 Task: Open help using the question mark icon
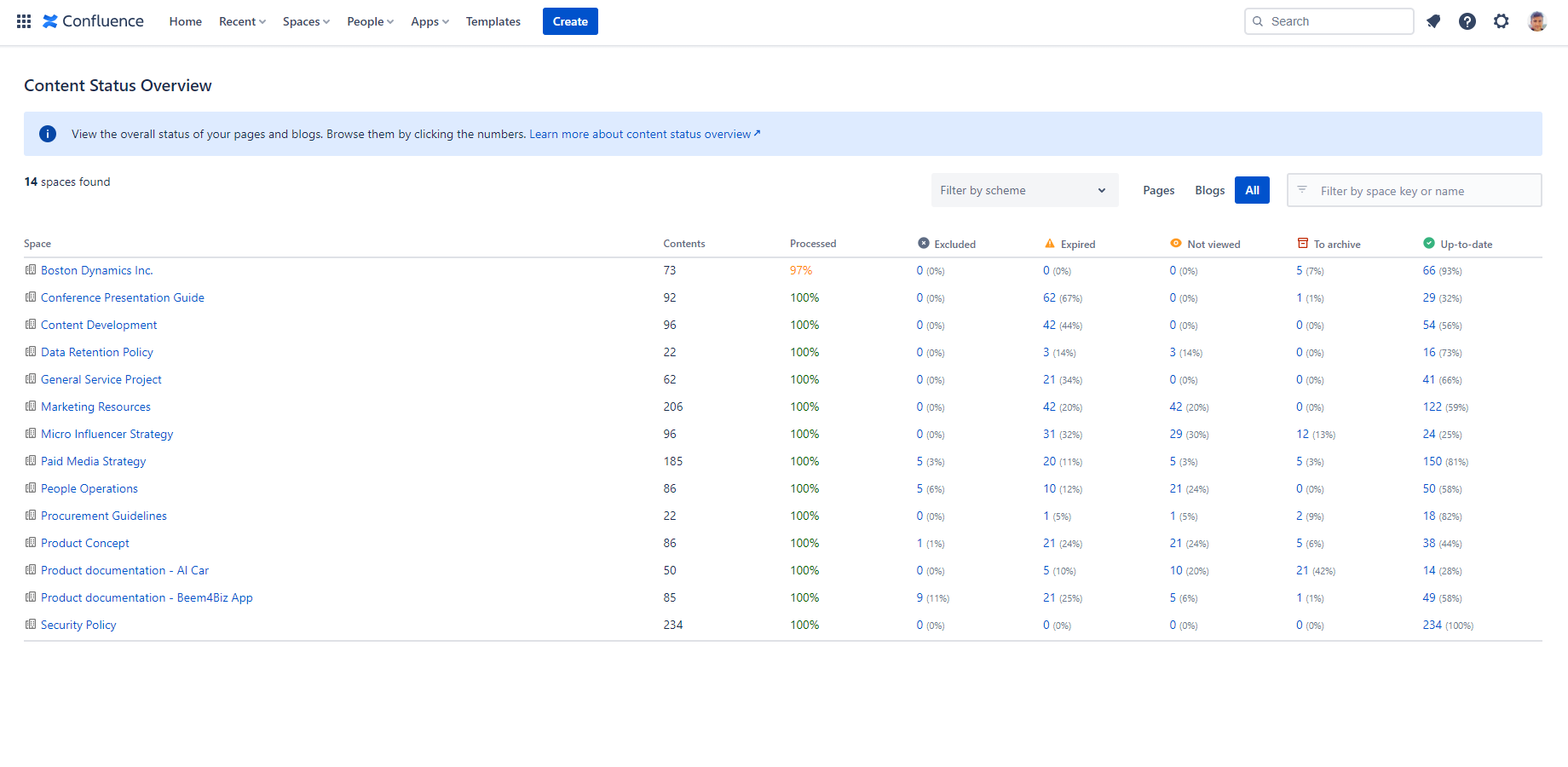pyautogui.click(x=1467, y=21)
